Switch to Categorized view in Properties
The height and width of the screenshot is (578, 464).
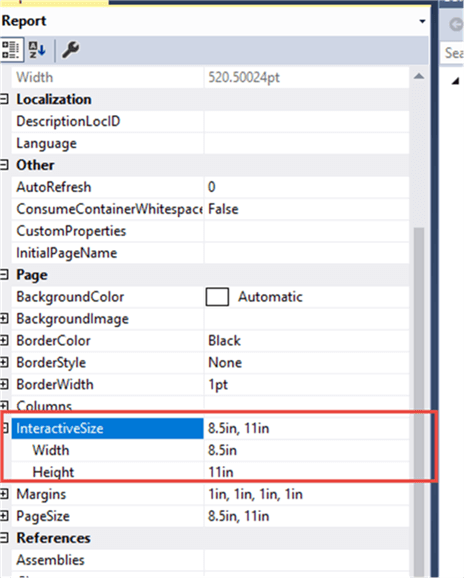[x=11, y=50]
